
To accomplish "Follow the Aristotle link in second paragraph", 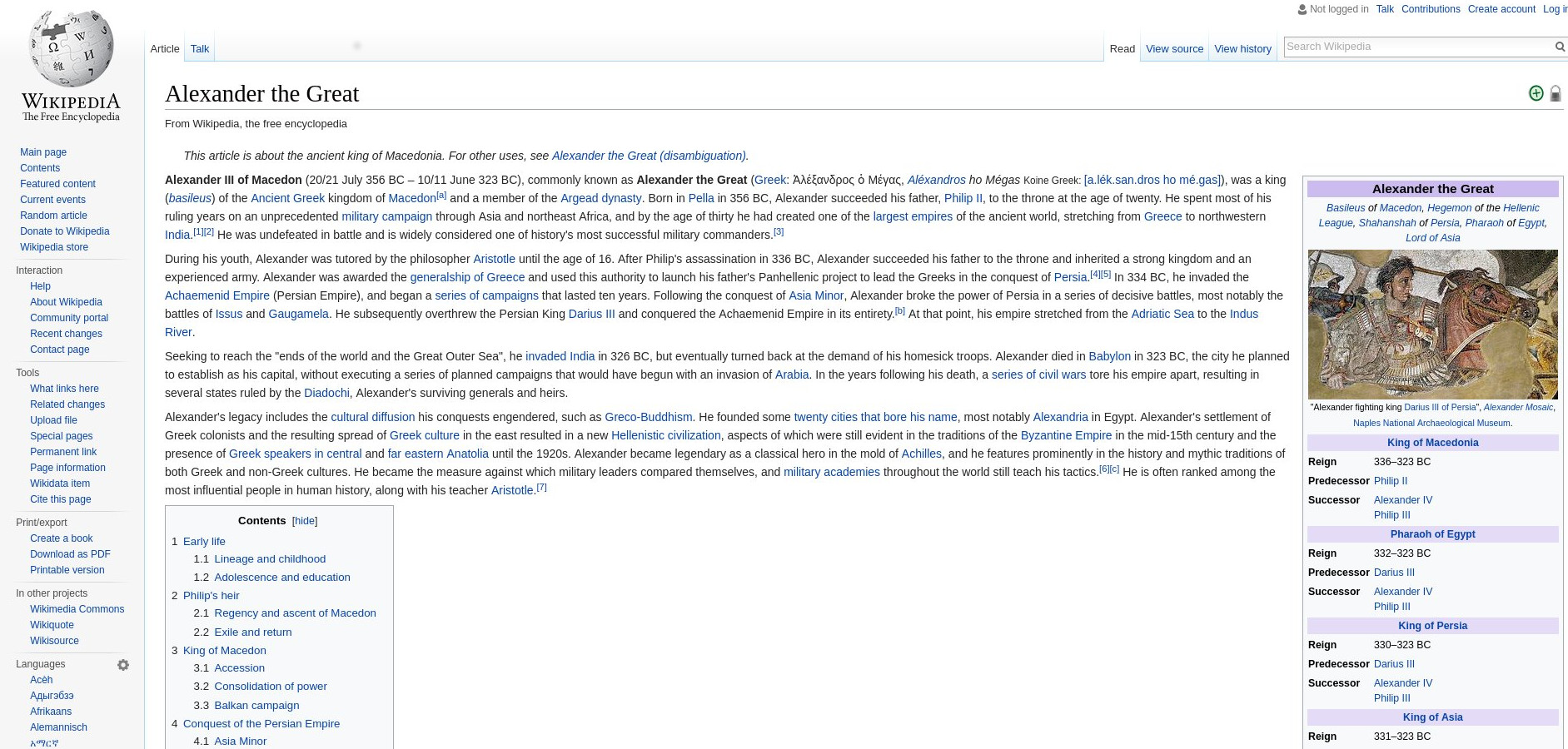I will click(x=494, y=259).
